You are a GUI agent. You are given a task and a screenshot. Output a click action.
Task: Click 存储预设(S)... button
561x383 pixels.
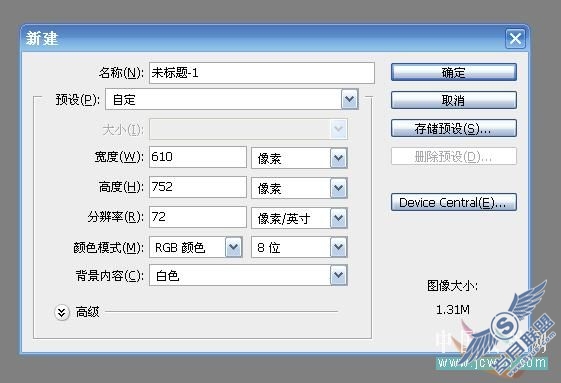coord(454,128)
